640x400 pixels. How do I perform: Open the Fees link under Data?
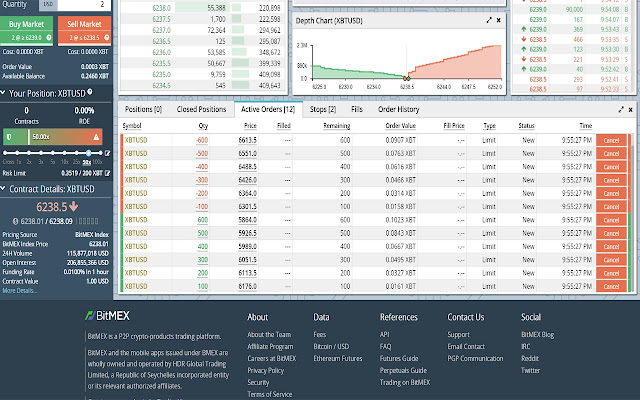click(x=320, y=334)
